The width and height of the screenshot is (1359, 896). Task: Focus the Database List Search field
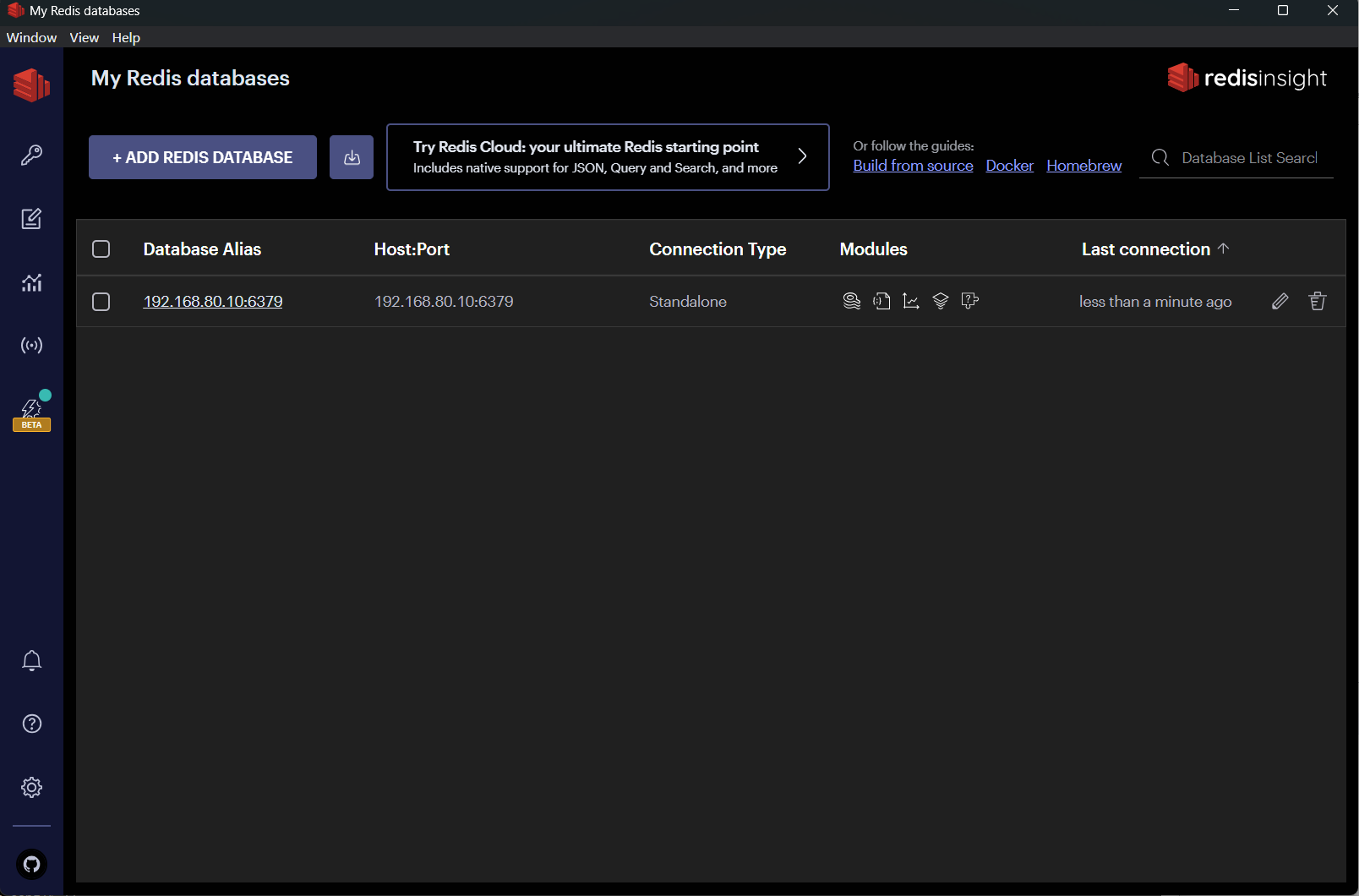pos(1236,158)
